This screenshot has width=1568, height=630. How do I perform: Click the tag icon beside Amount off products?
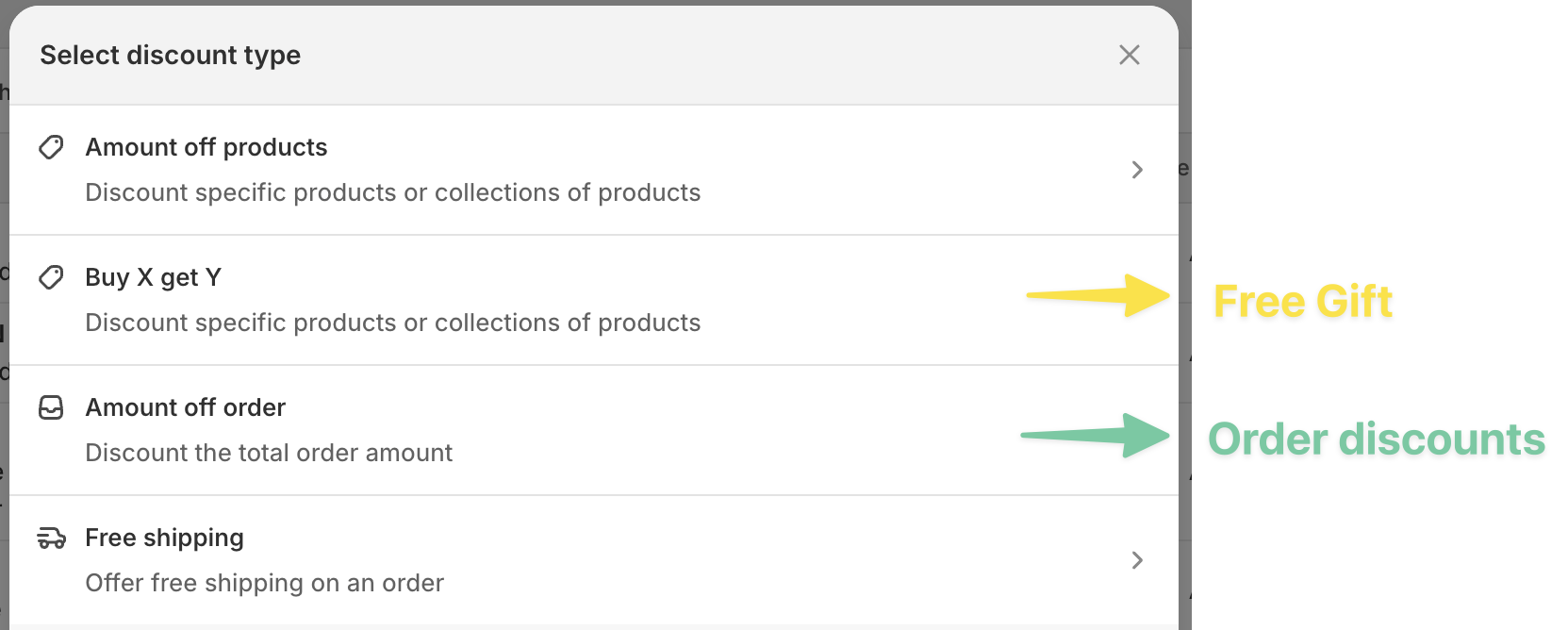coord(51,147)
